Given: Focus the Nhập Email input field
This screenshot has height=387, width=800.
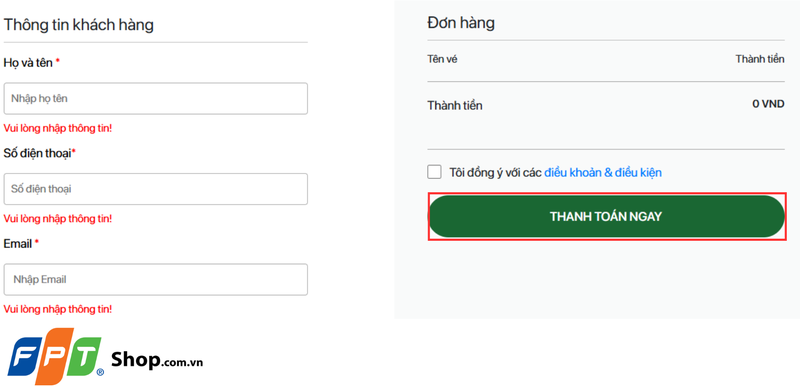Looking at the screenshot, I should [156, 279].
